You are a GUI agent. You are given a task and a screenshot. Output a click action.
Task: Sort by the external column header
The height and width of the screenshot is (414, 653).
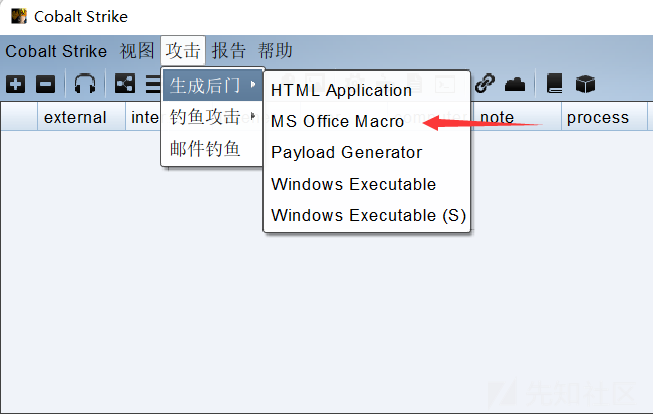[x=75, y=117]
